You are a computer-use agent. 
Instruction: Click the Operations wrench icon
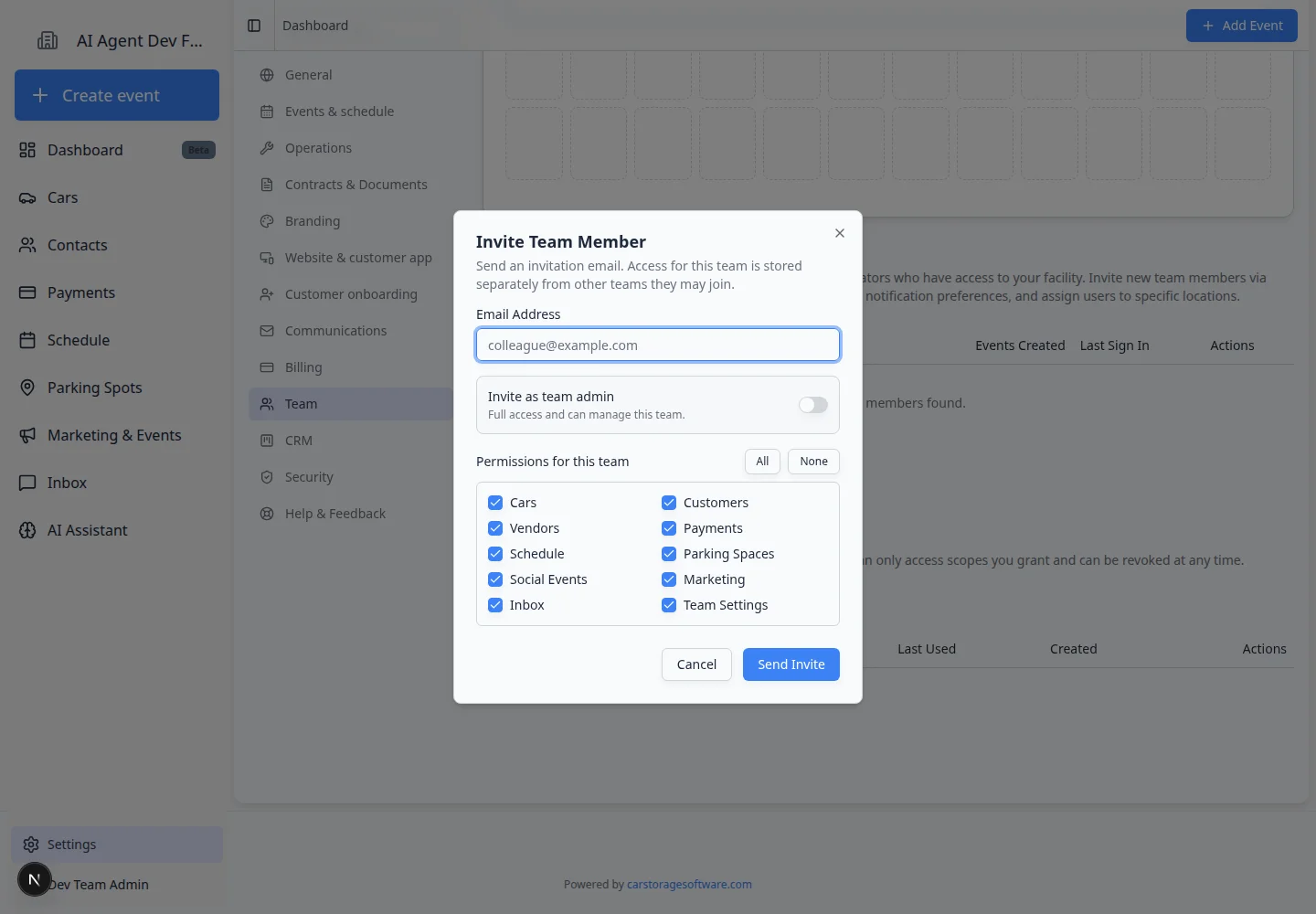pyautogui.click(x=267, y=148)
